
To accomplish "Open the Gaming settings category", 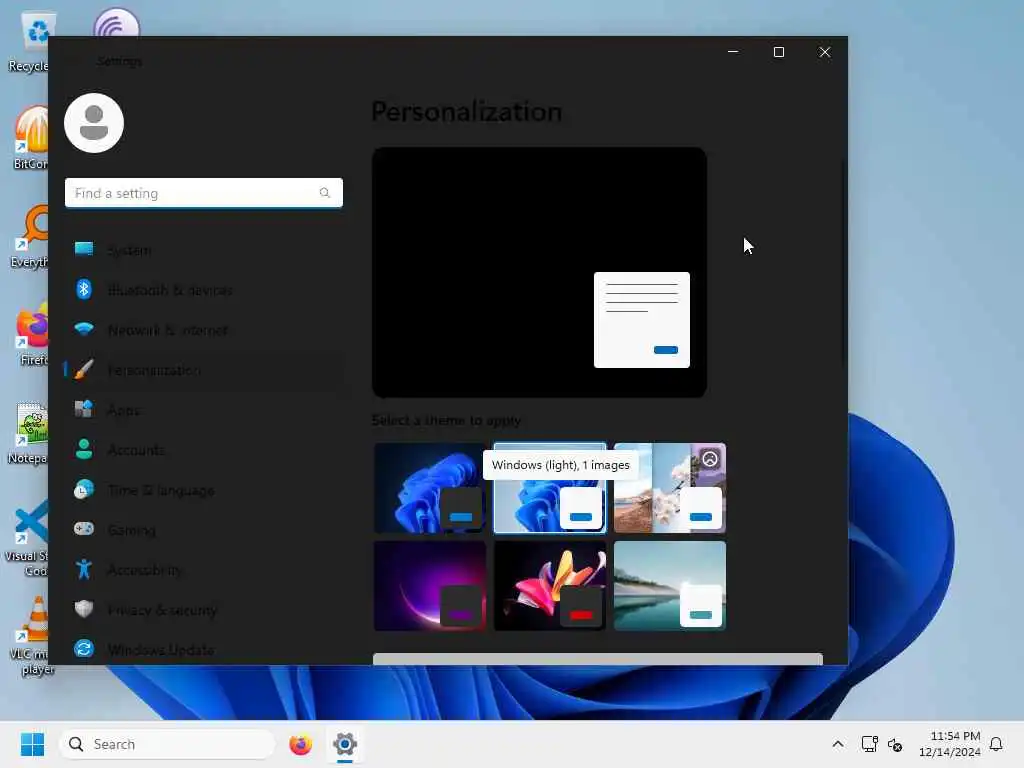I will [204, 530].
